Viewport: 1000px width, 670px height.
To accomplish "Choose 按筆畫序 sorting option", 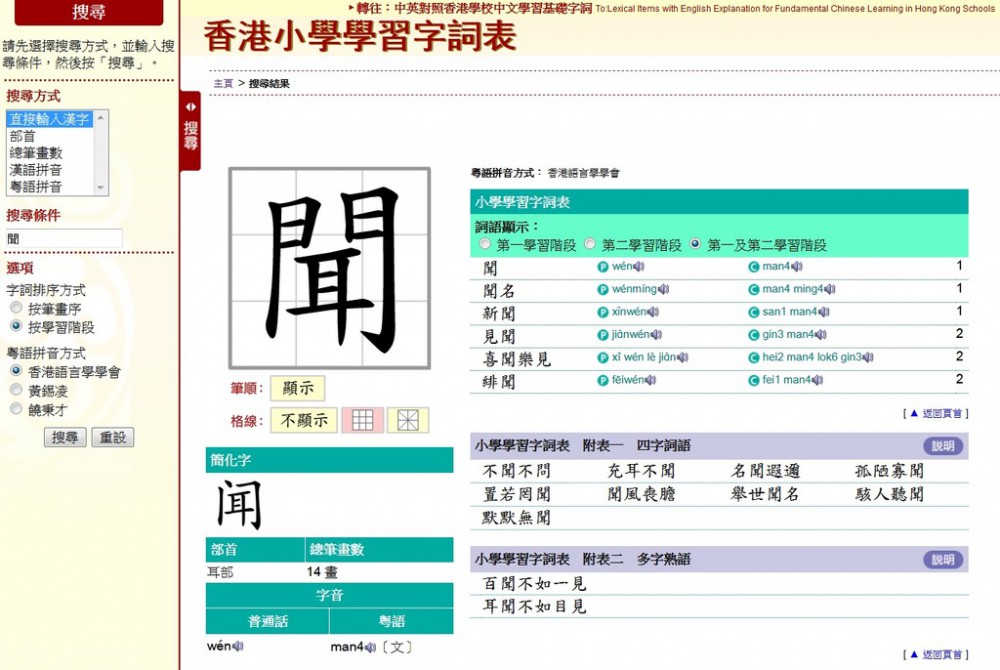I will click(16, 308).
